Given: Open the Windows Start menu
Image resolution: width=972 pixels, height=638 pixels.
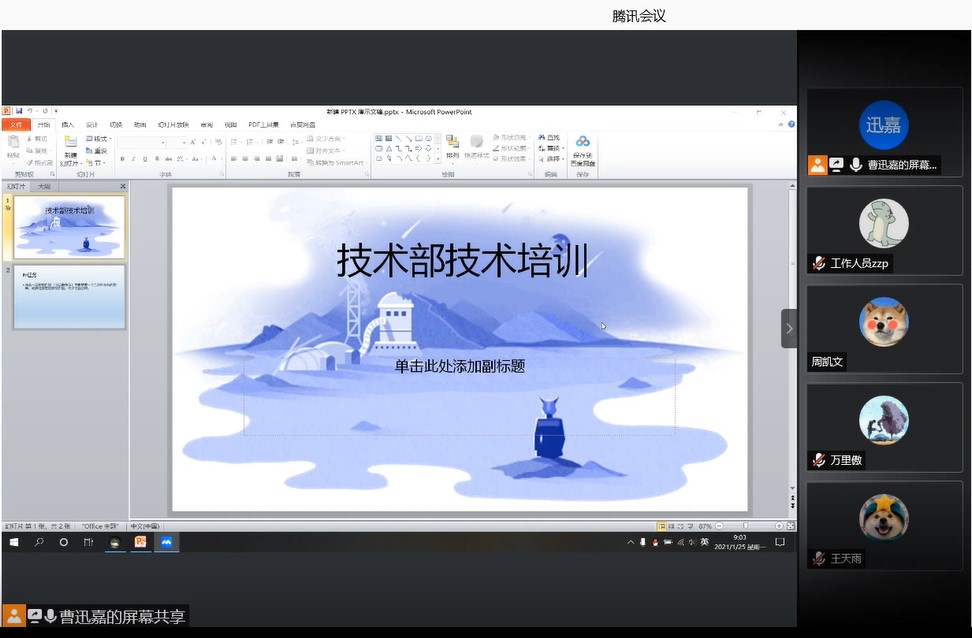Looking at the screenshot, I should (14, 542).
